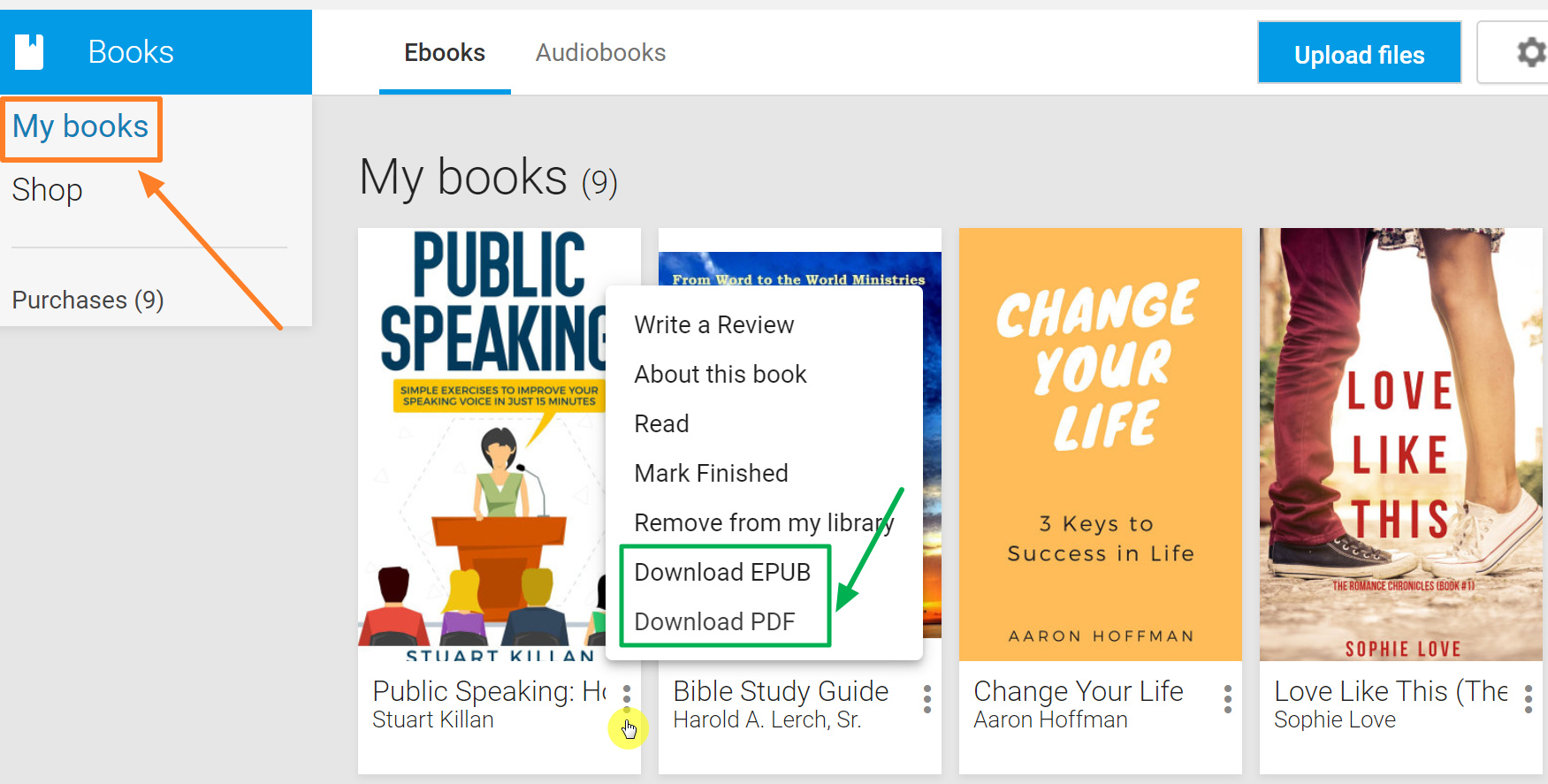Choose Remove from my library

(x=764, y=522)
